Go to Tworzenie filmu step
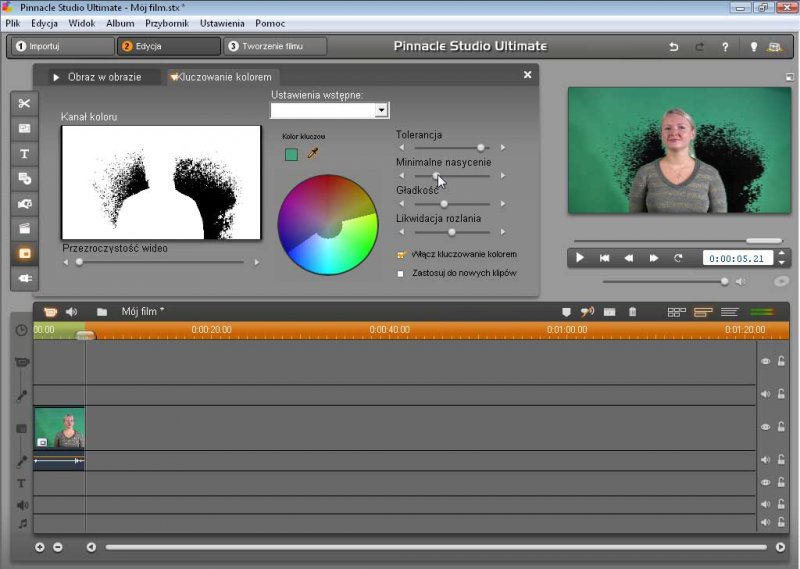The width and height of the screenshot is (800, 569). point(274,46)
